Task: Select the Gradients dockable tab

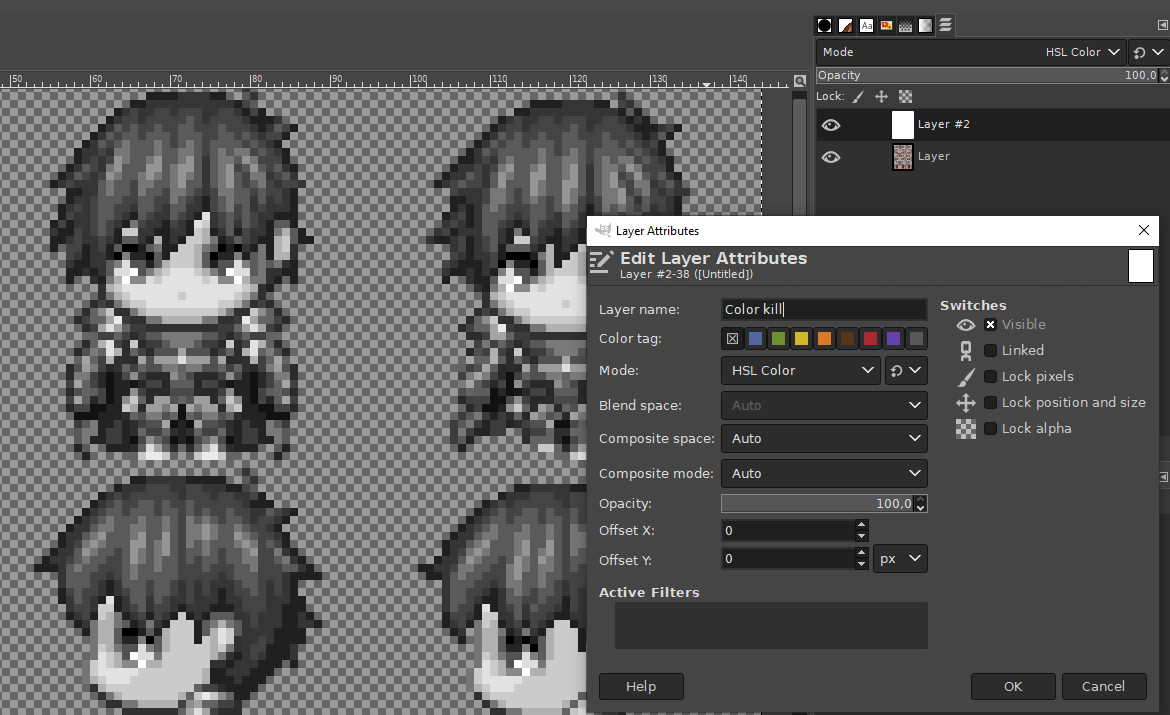Action: [845, 25]
